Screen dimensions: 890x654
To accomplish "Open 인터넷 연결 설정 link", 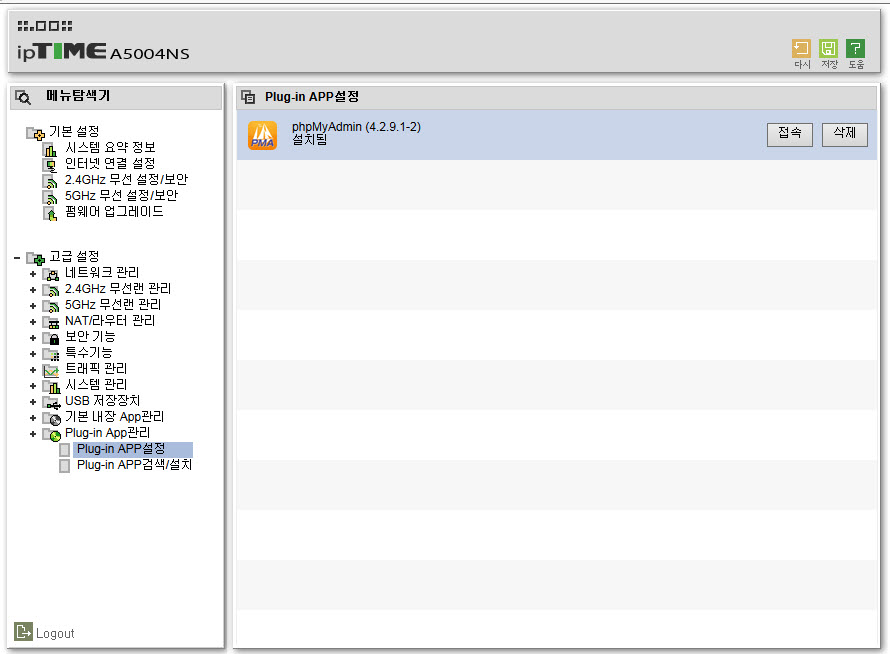I will 110,164.
